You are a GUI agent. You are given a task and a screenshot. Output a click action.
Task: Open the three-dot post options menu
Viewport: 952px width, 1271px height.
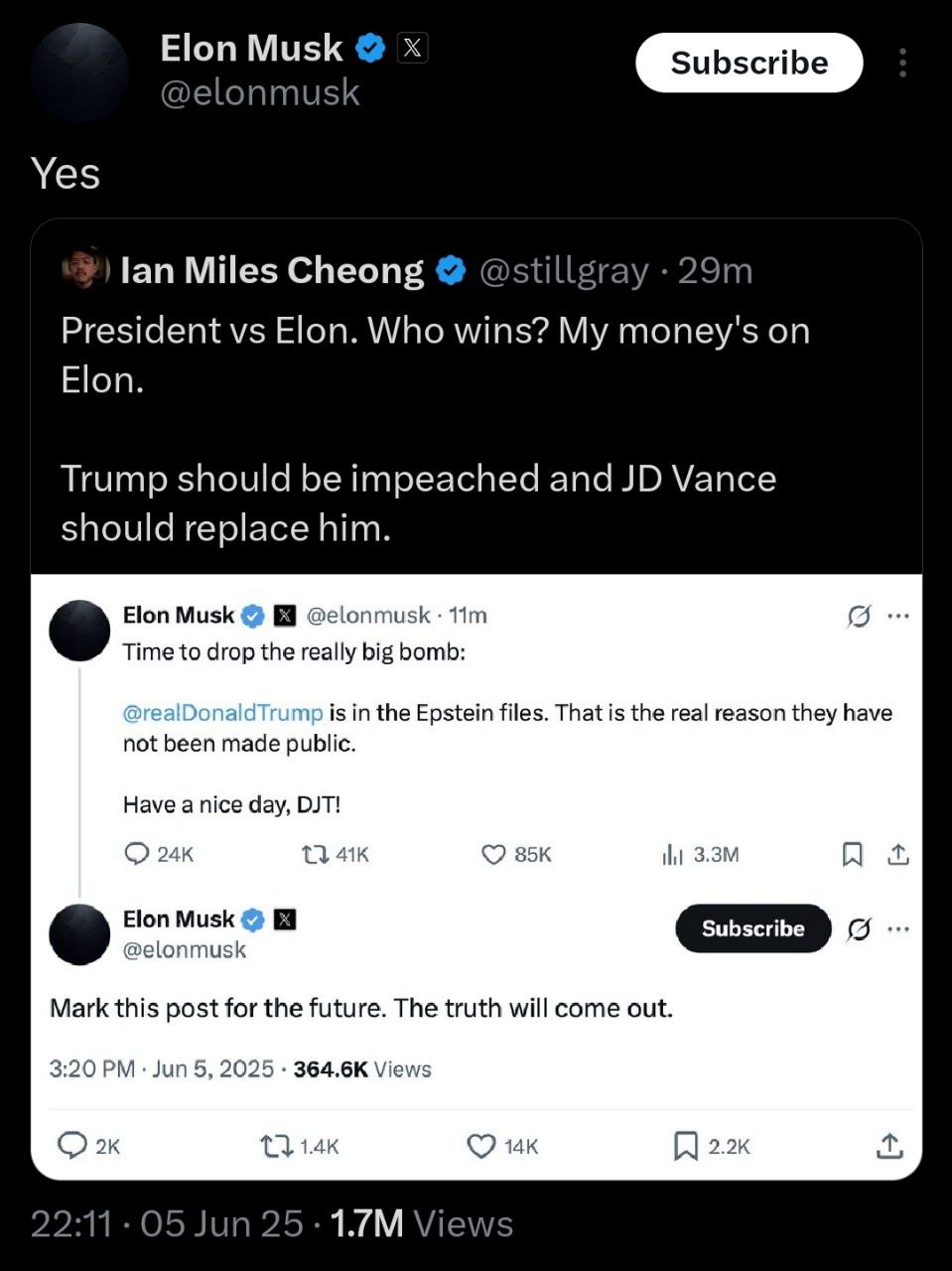(901, 63)
